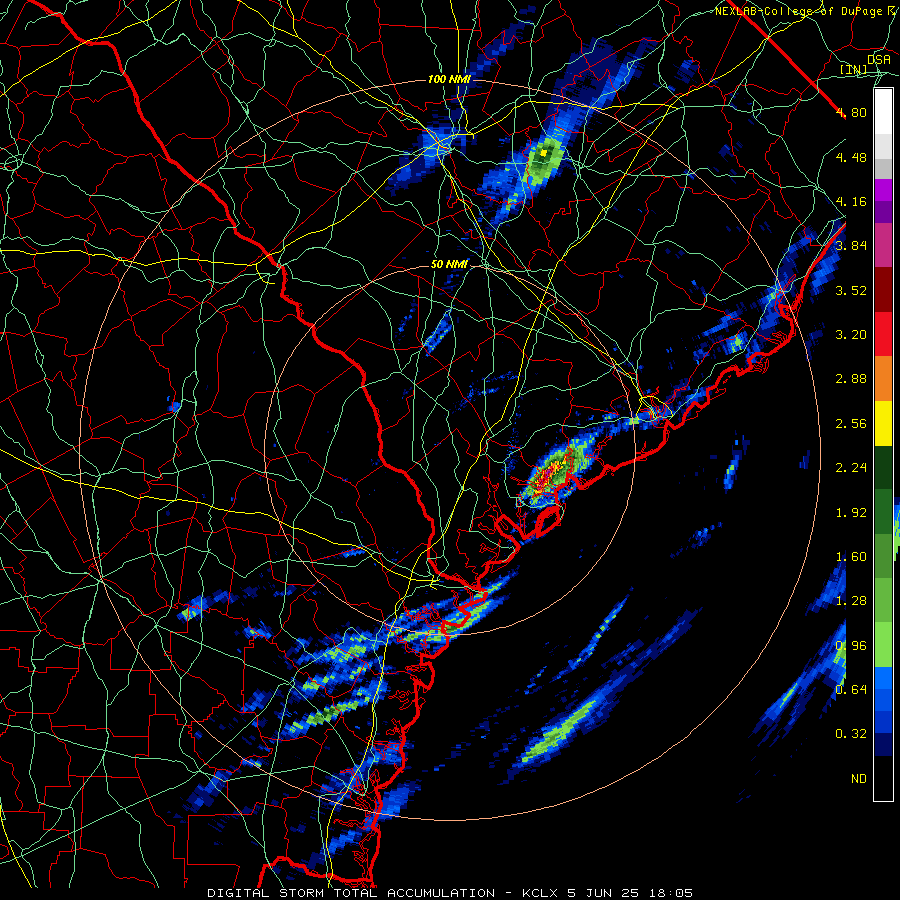900x900 pixels.
Task: Click the 4.48 legend value
Action: [x=851, y=157]
